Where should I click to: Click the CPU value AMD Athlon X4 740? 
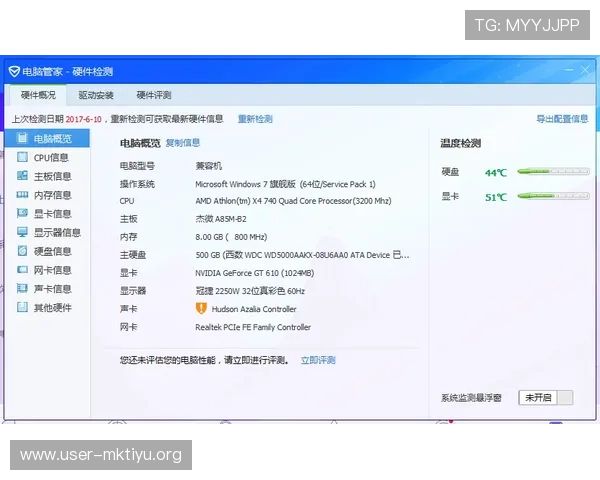click(293, 201)
